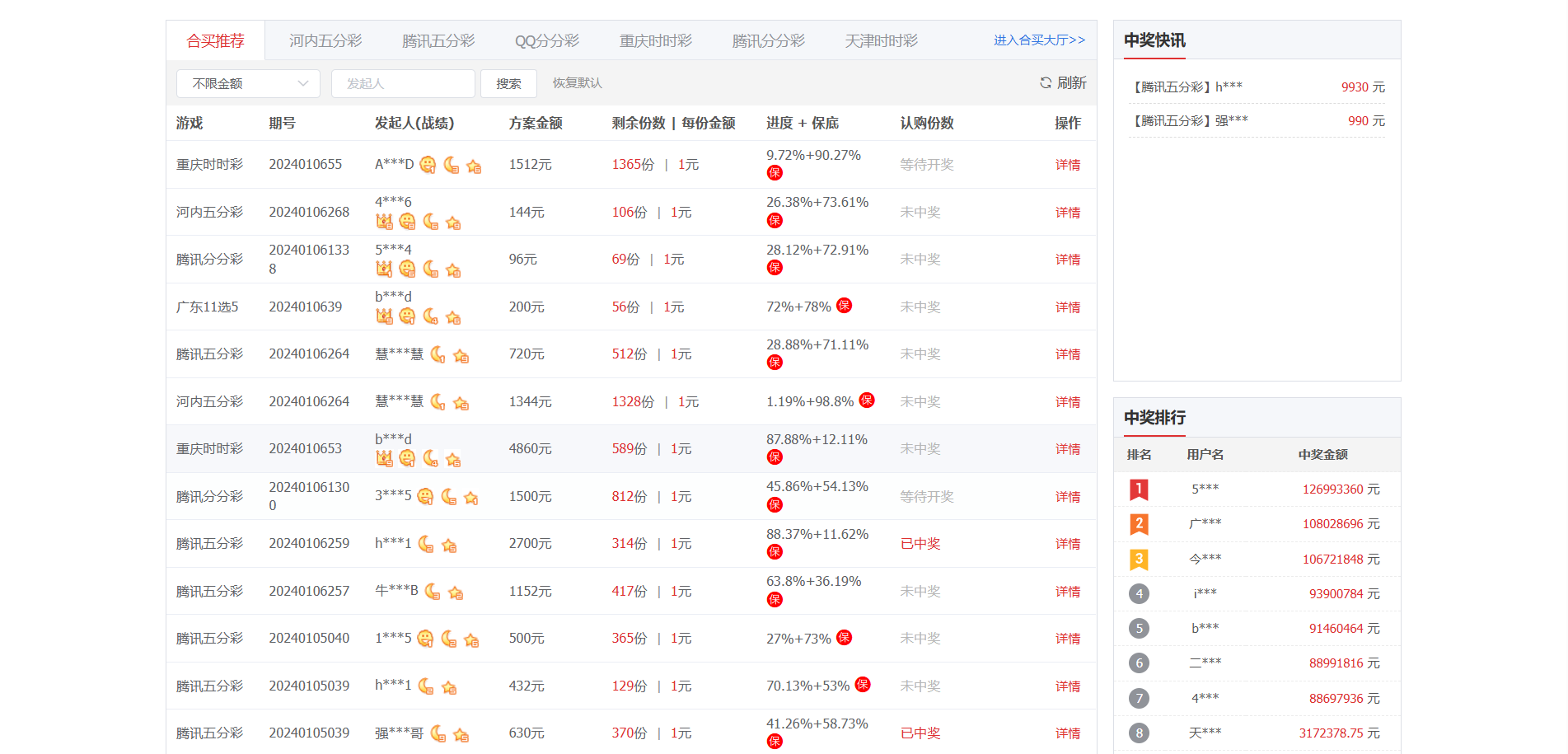Click username 广*** in the ranking

click(1205, 524)
